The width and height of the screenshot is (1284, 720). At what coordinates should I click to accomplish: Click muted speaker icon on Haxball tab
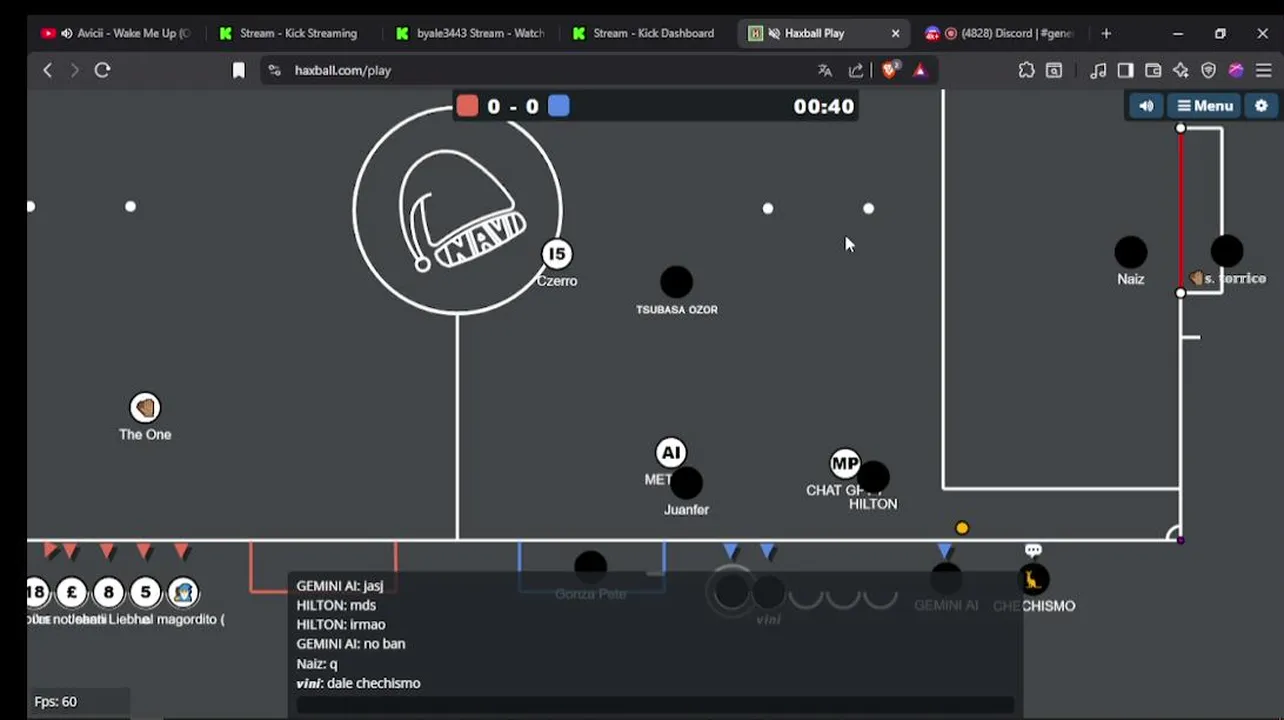(x=774, y=33)
